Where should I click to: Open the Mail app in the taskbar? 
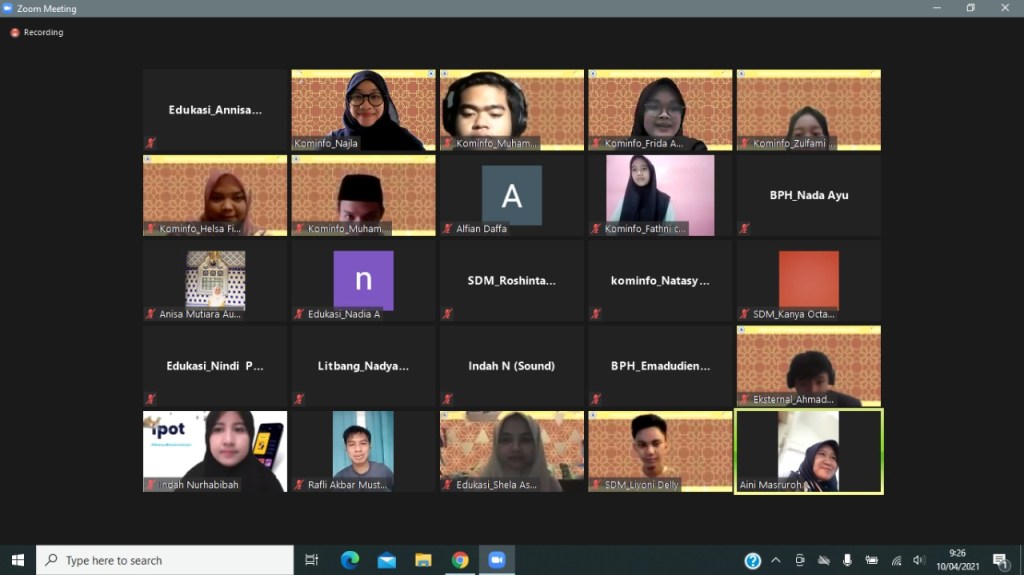(386, 560)
